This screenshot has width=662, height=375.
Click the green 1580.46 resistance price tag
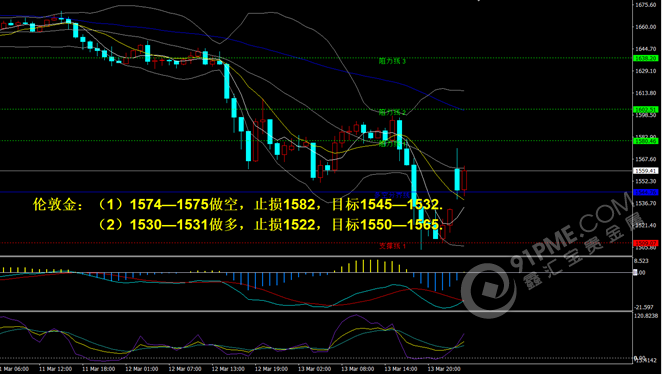[646, 141]
